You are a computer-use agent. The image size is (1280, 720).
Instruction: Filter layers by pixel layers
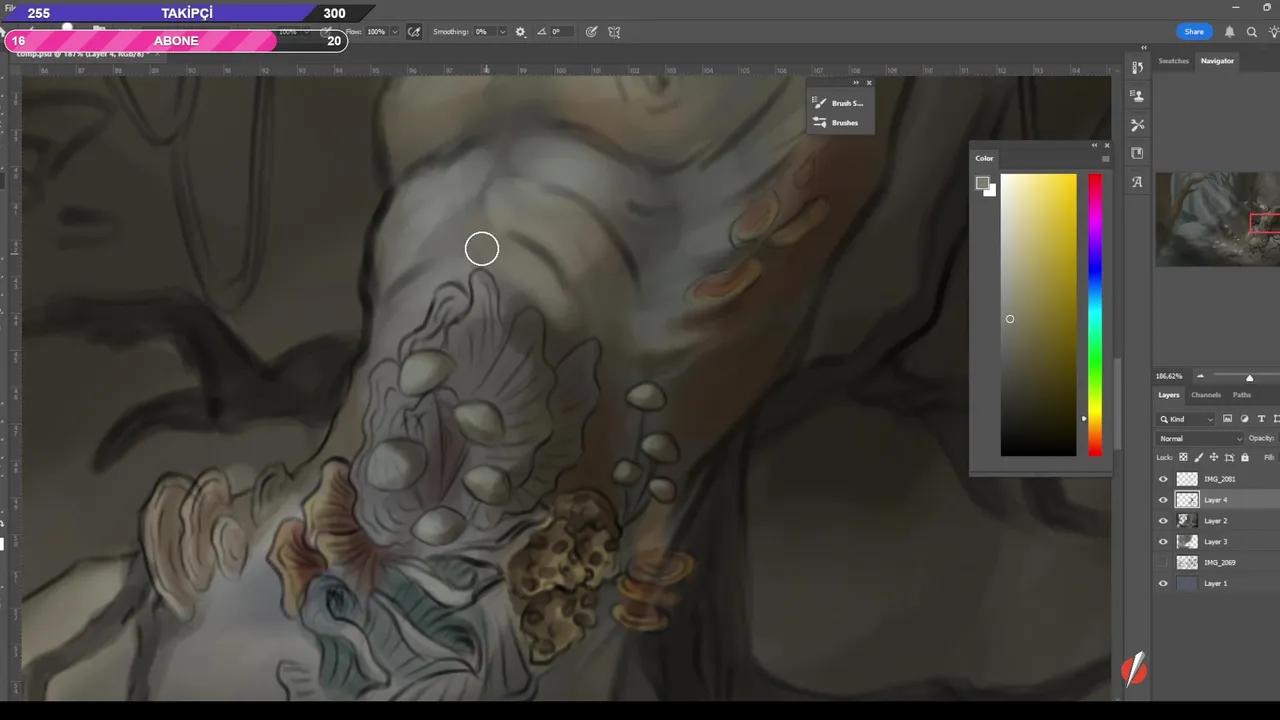coord(1227,419)
